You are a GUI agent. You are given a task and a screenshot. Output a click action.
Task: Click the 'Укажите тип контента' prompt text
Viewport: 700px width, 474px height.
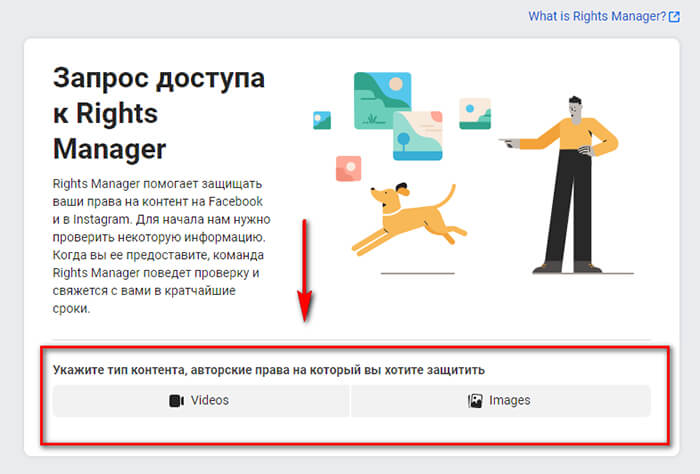269,370
